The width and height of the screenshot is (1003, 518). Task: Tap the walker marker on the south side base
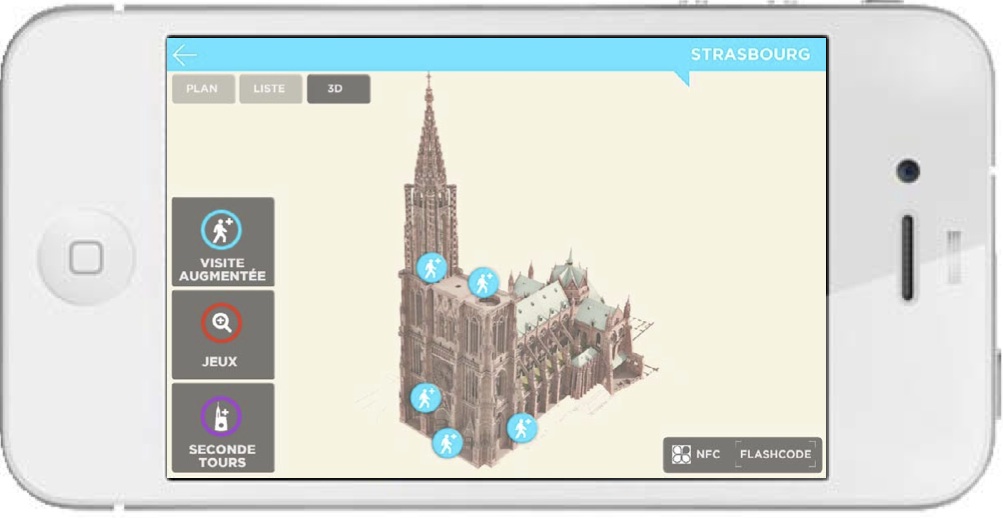tap(522, 428)
